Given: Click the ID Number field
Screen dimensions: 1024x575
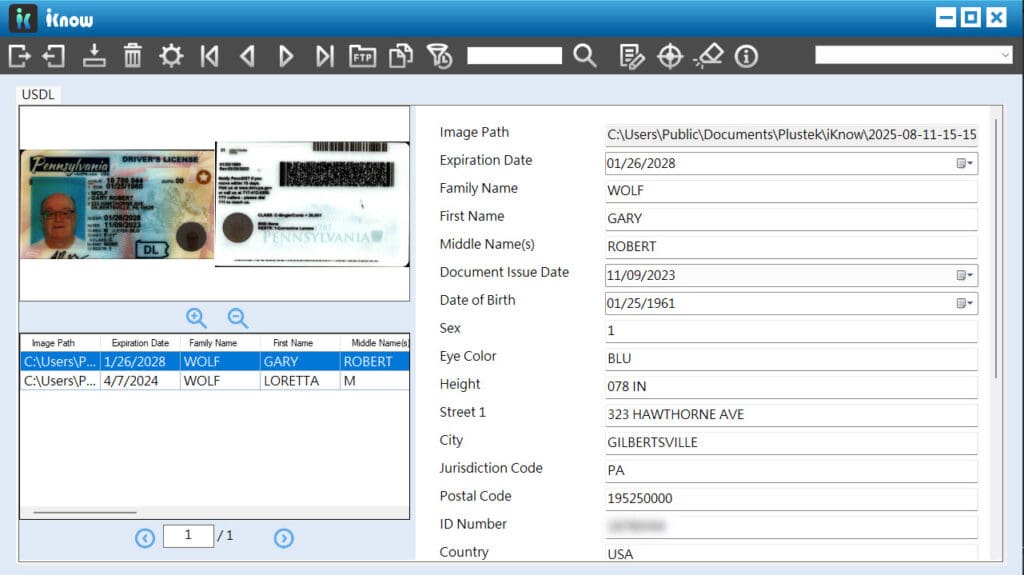Looking at the screenshot, I should point(792,527).
